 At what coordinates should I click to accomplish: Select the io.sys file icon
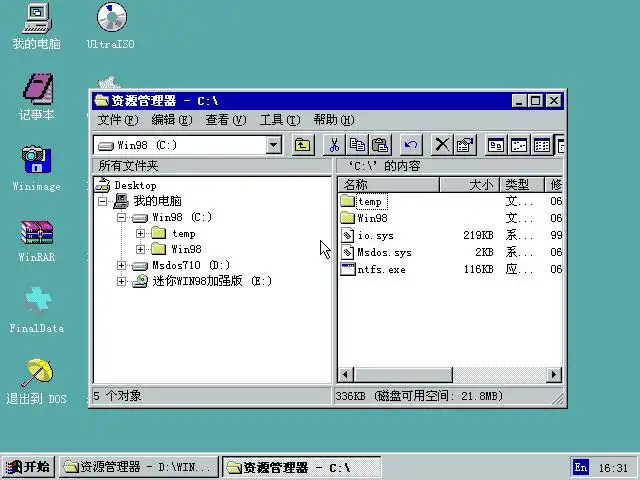pos(347,235)
